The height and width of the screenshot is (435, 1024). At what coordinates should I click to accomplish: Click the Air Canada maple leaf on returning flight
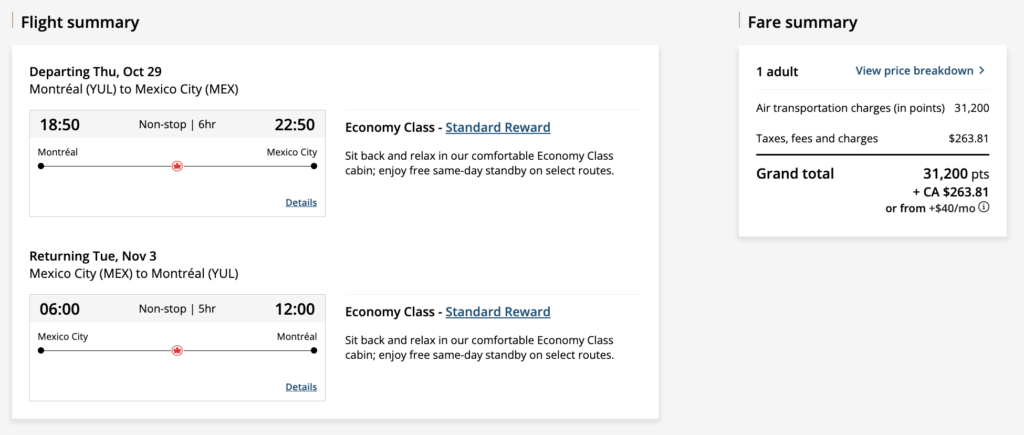177,351
